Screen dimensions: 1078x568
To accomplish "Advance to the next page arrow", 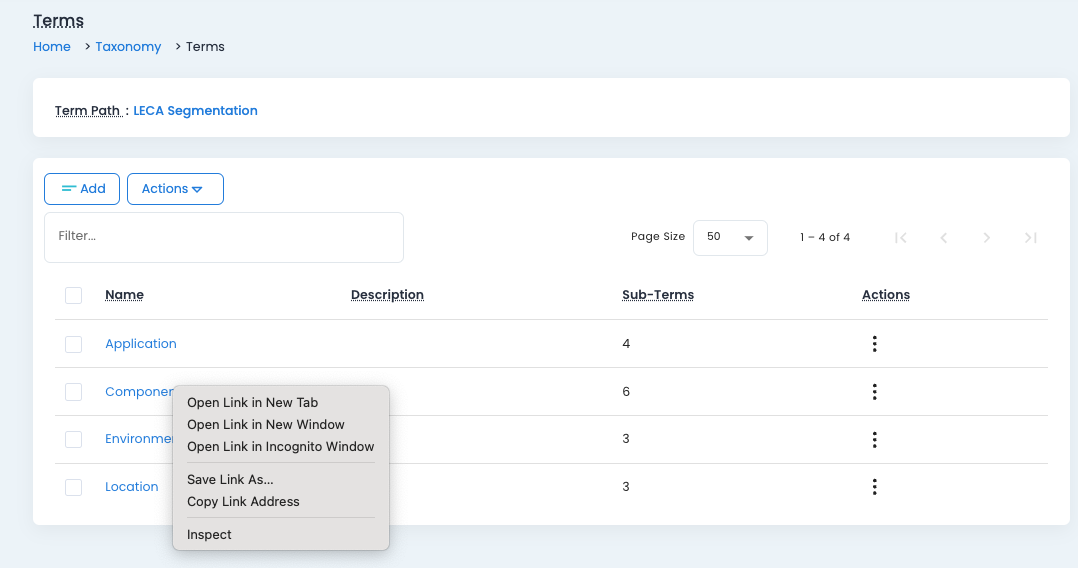I will [987, 238].
